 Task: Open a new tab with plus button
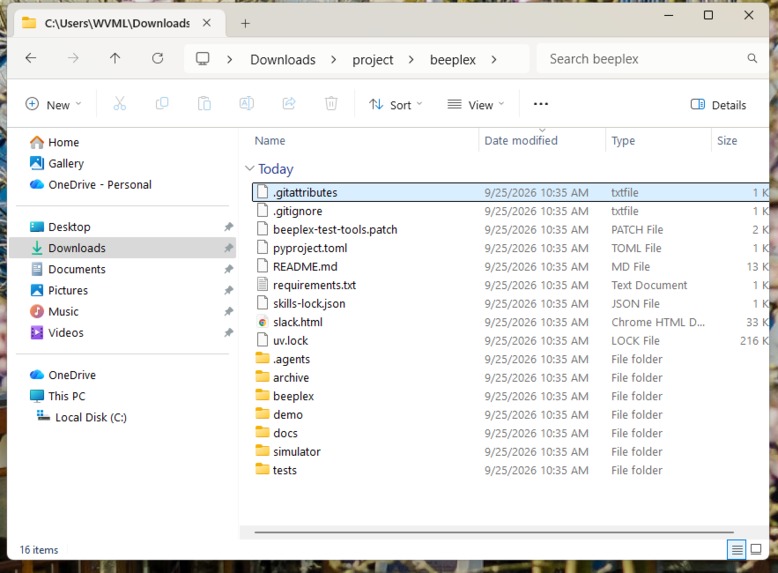[245, 23]
